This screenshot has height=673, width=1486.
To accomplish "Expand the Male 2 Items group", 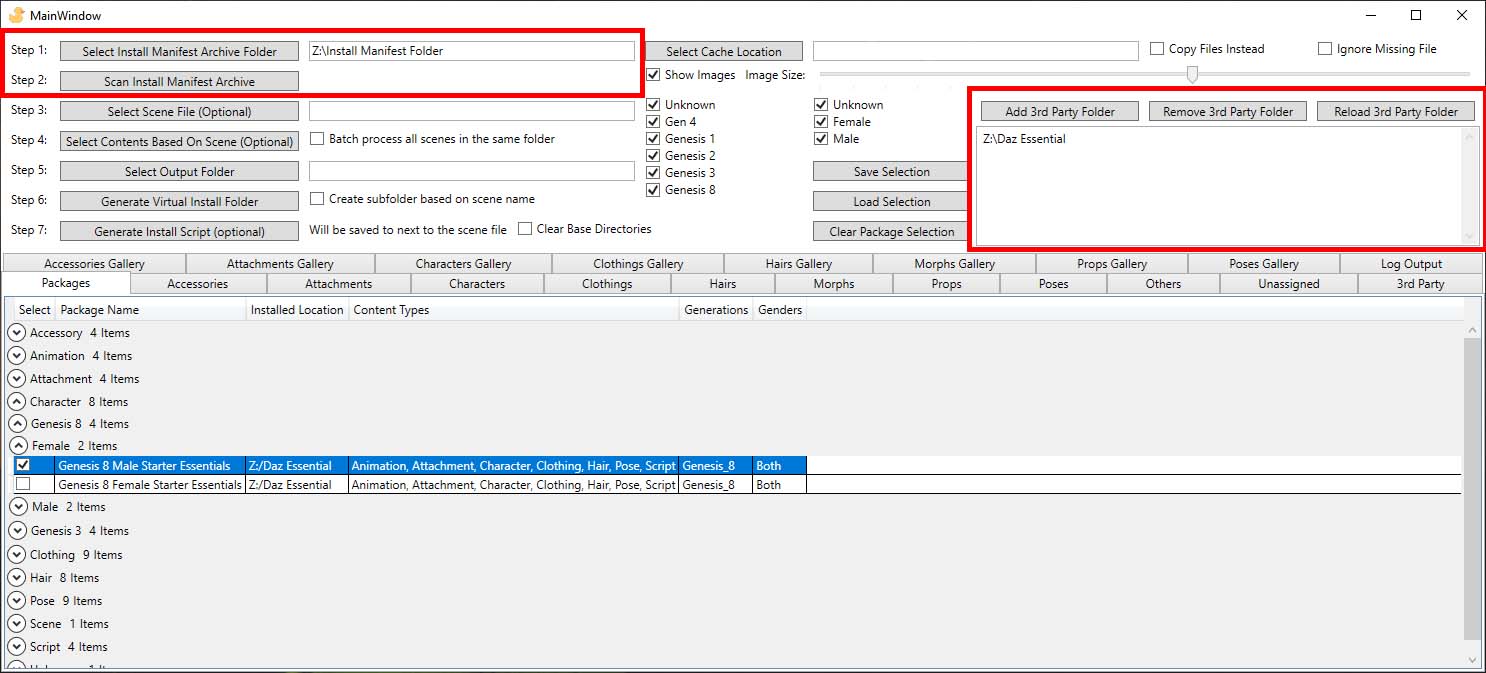I will pos(18,507).
